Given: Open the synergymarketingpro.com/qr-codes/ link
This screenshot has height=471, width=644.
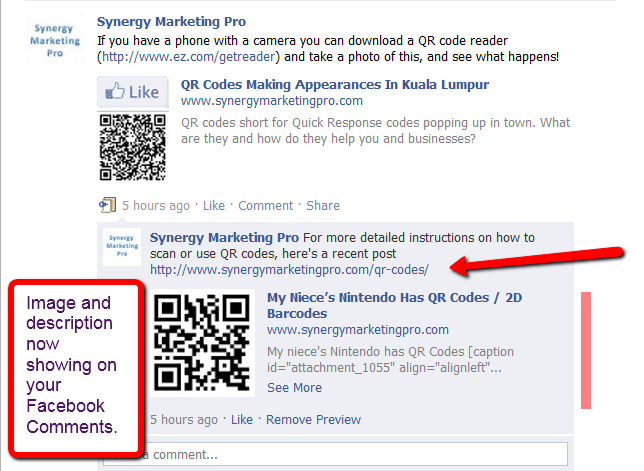Looking at the screenshot, I should click(289, 270).
